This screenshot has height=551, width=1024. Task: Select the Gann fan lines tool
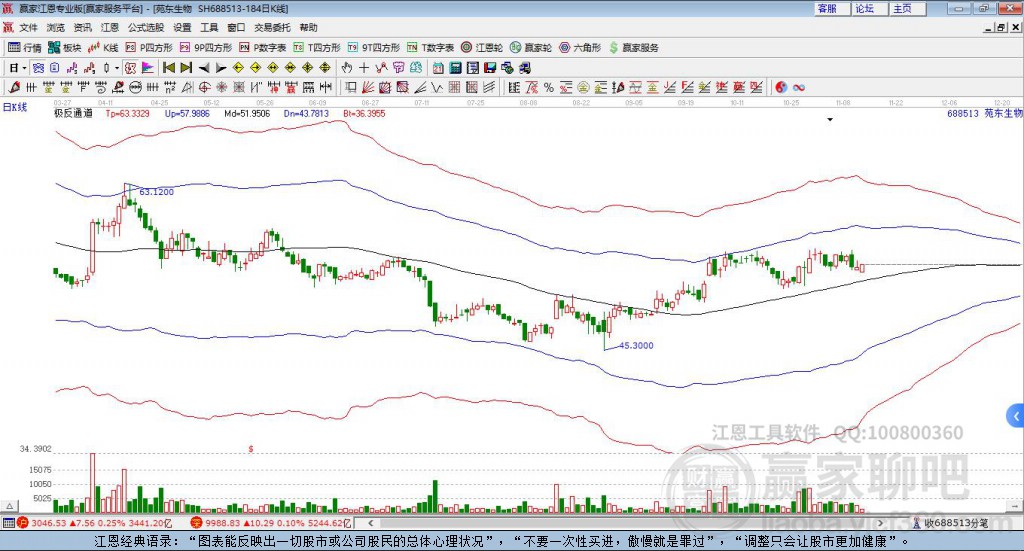(x=368, y=87)
